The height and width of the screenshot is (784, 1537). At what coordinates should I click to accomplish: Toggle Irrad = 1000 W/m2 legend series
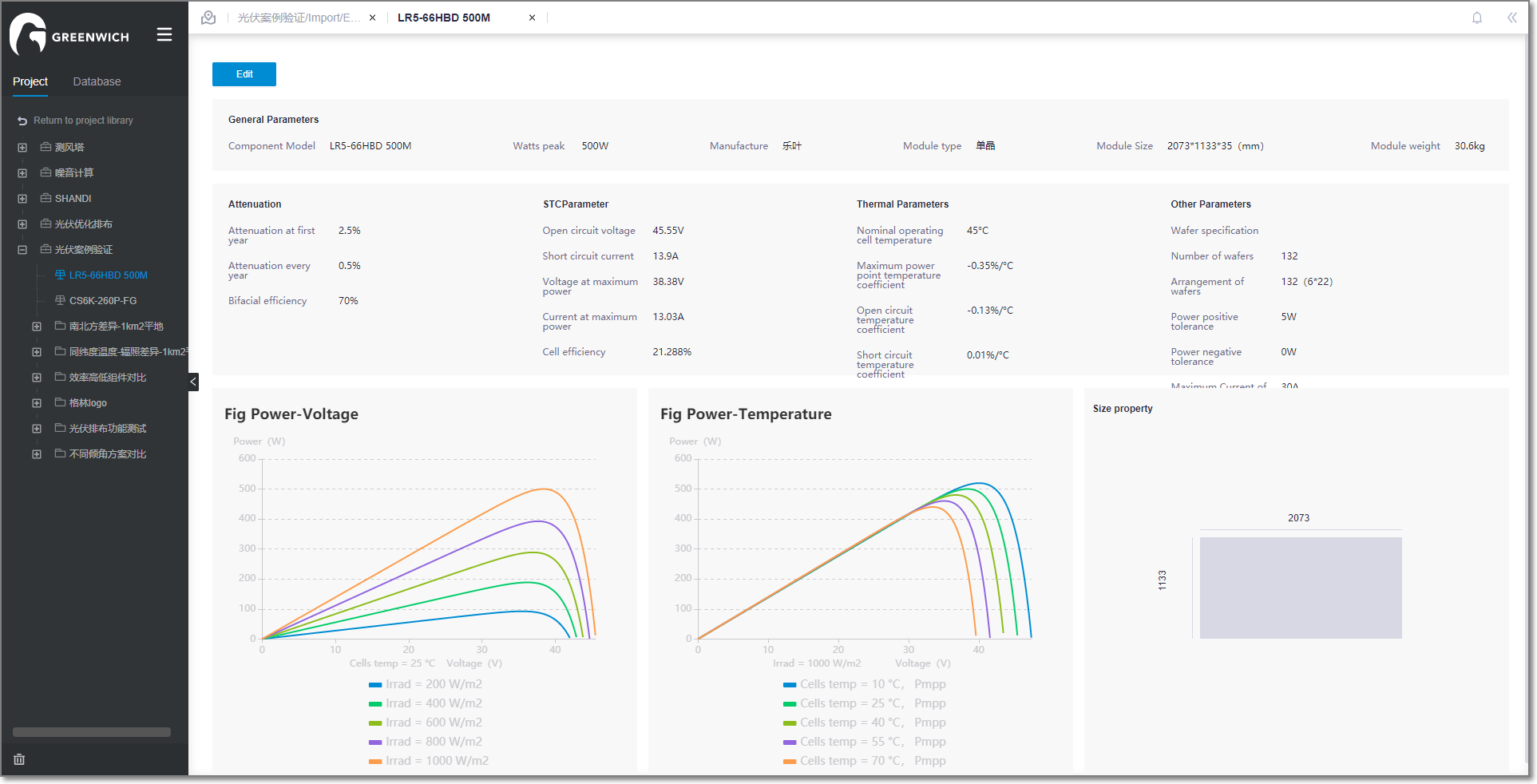pos(429,761)
